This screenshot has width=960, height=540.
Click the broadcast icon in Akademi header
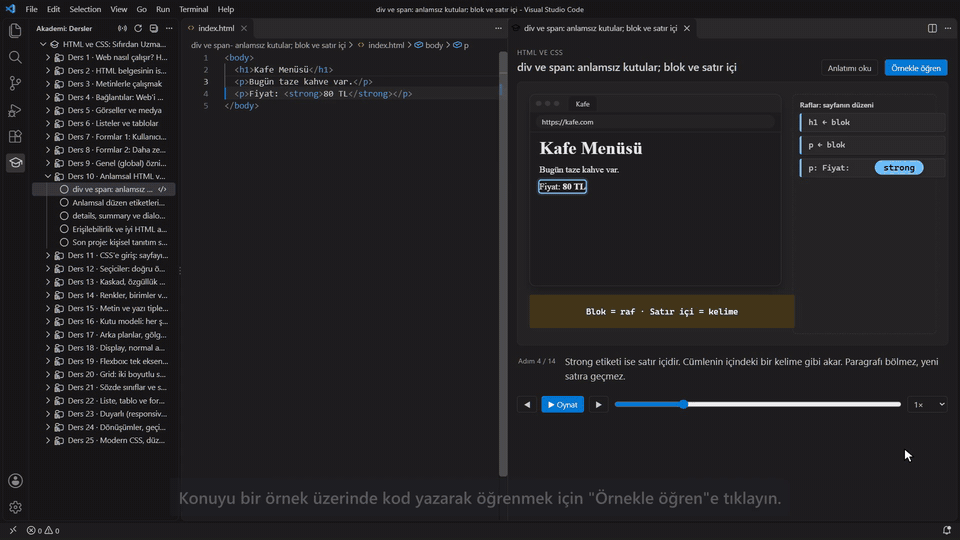click(x=122, y=28)
